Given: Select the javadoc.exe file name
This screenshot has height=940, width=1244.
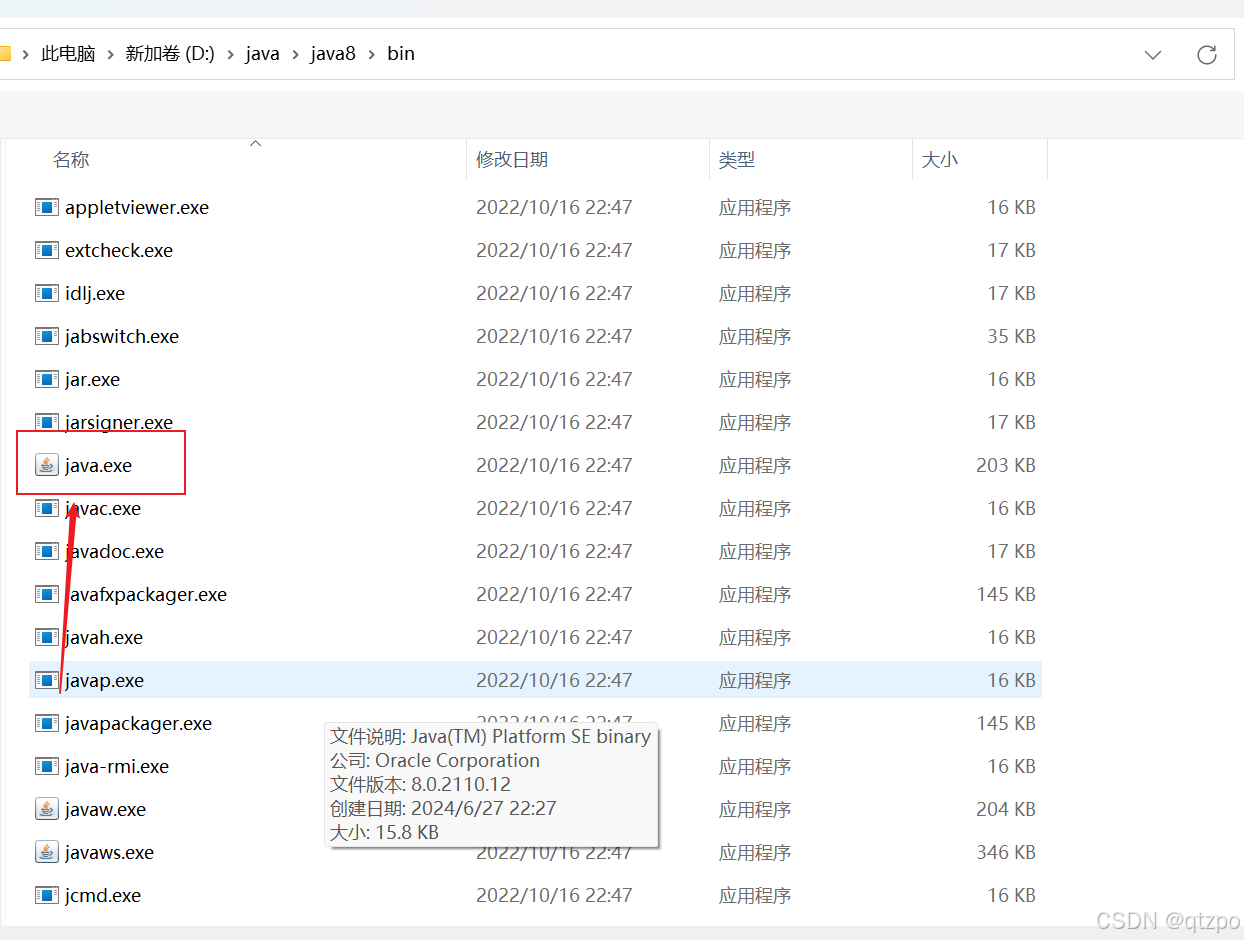Looking at the screenshot, I should (114, 551).
